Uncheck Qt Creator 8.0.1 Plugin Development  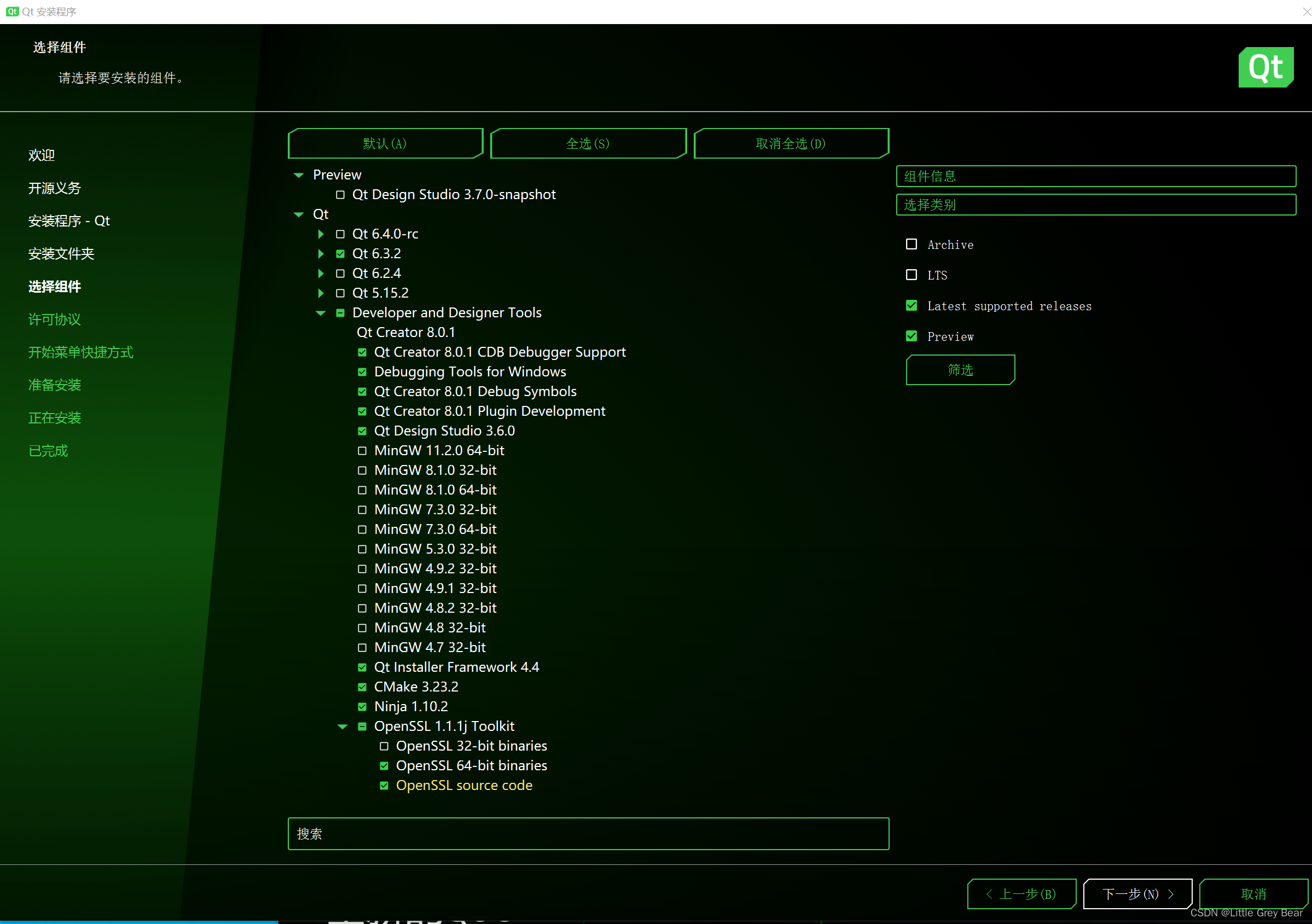click(x=362, y=411)
